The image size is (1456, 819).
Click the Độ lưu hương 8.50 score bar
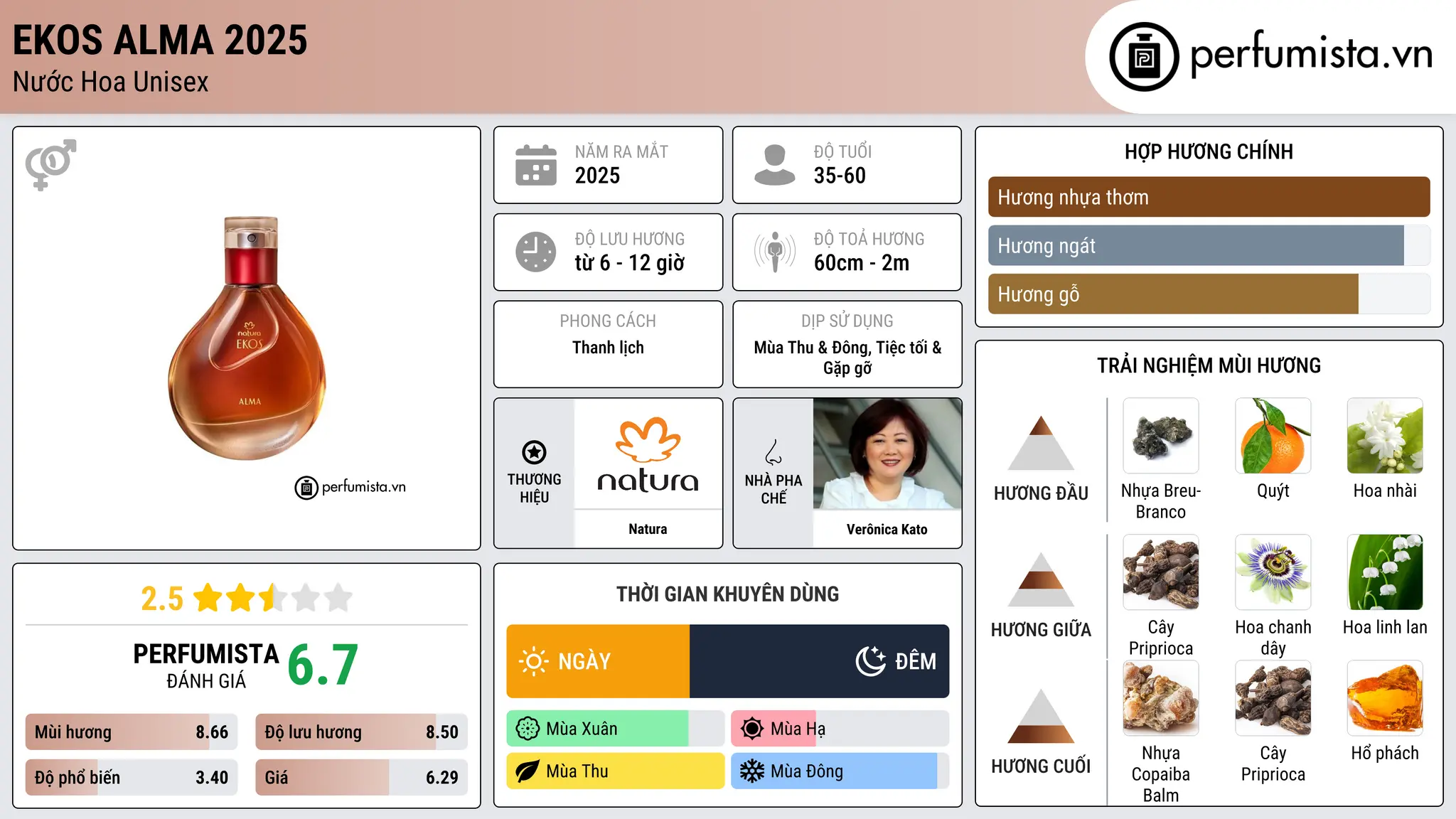pos(361,732)
